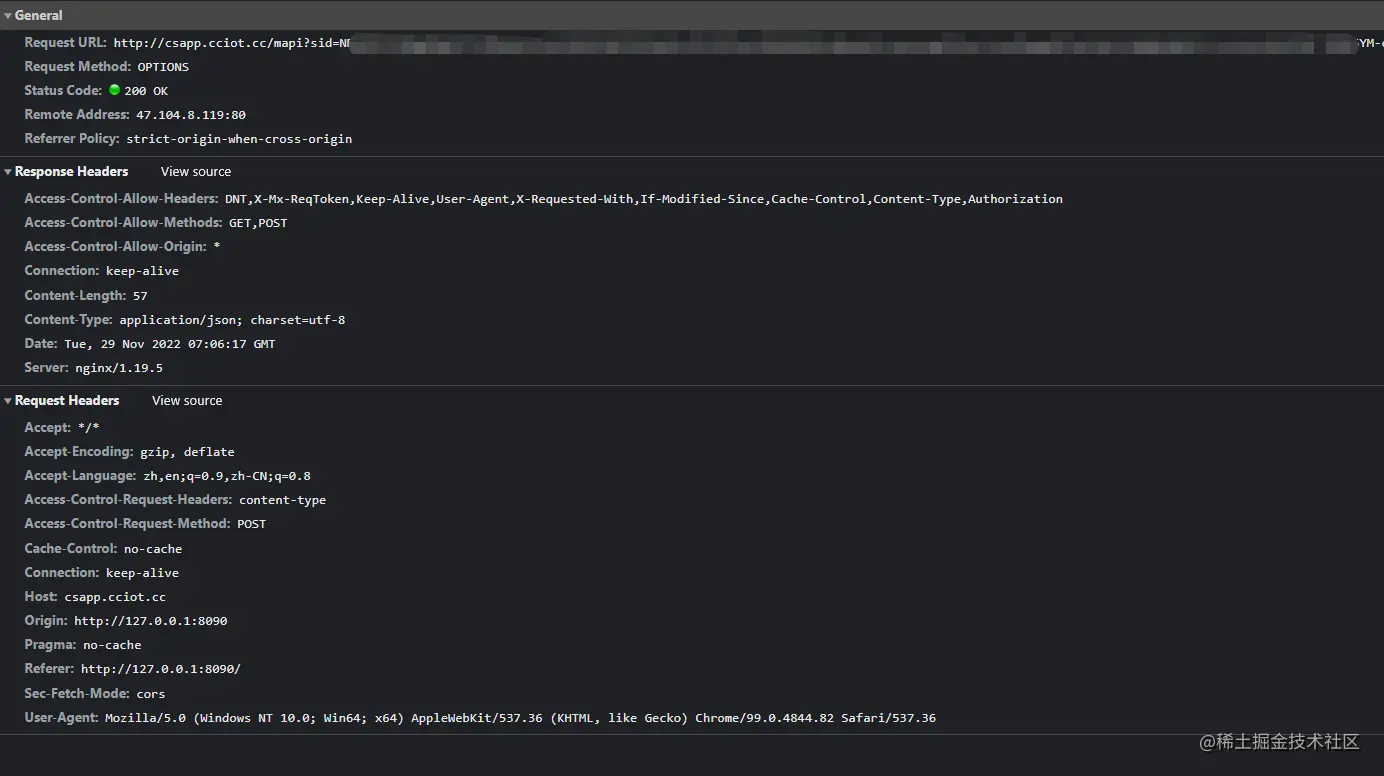This screenshot has width=1384, height=776.
Task: Collapse the Request Headers section triangle
Action: [8, 401]
